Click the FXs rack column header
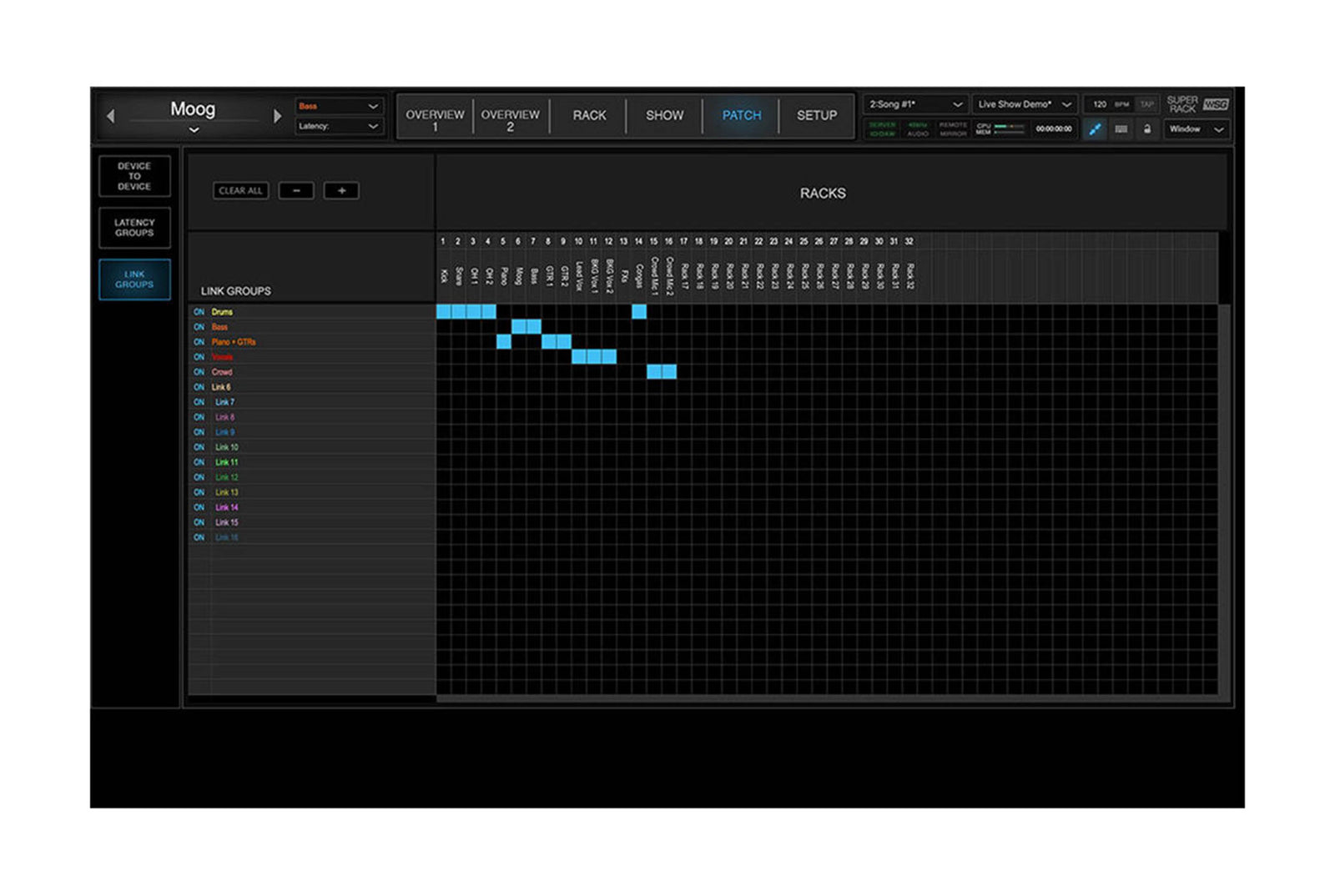 click(x=624, y=275)
